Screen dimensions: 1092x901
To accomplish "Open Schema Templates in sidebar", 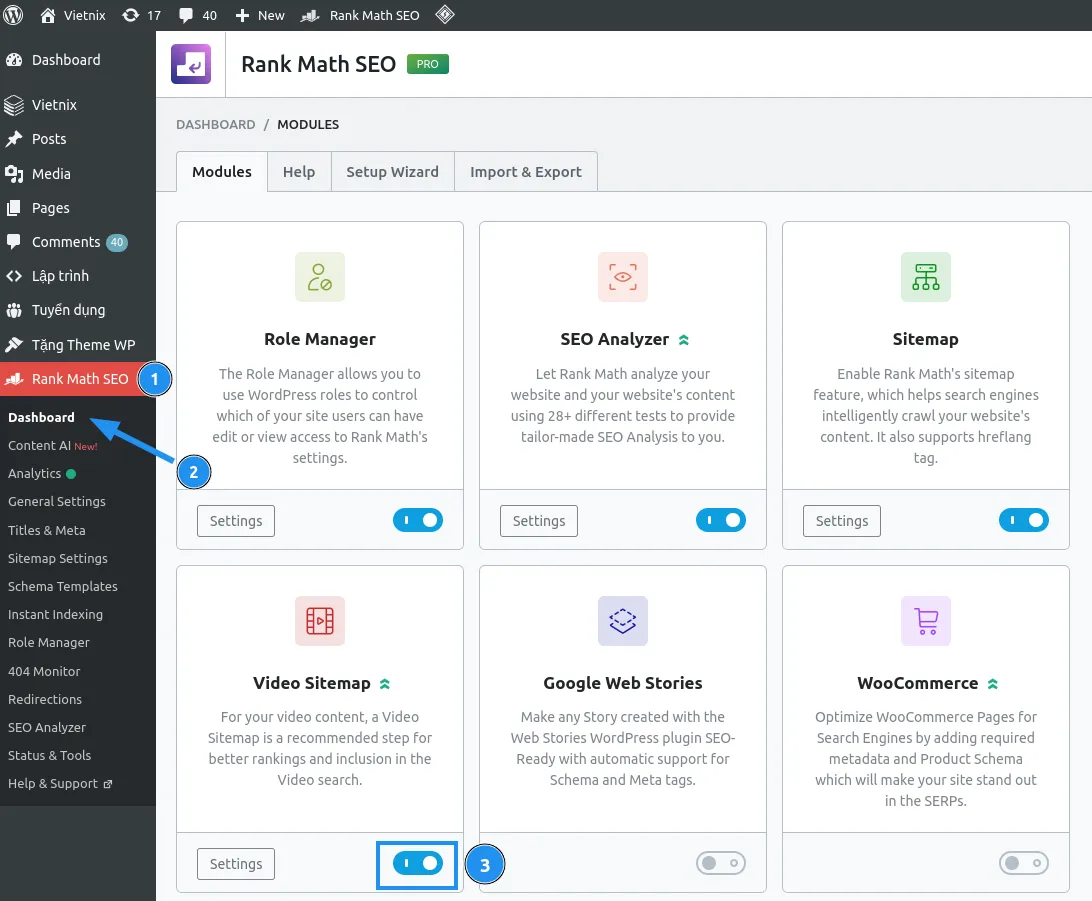I will click(63, 586).
